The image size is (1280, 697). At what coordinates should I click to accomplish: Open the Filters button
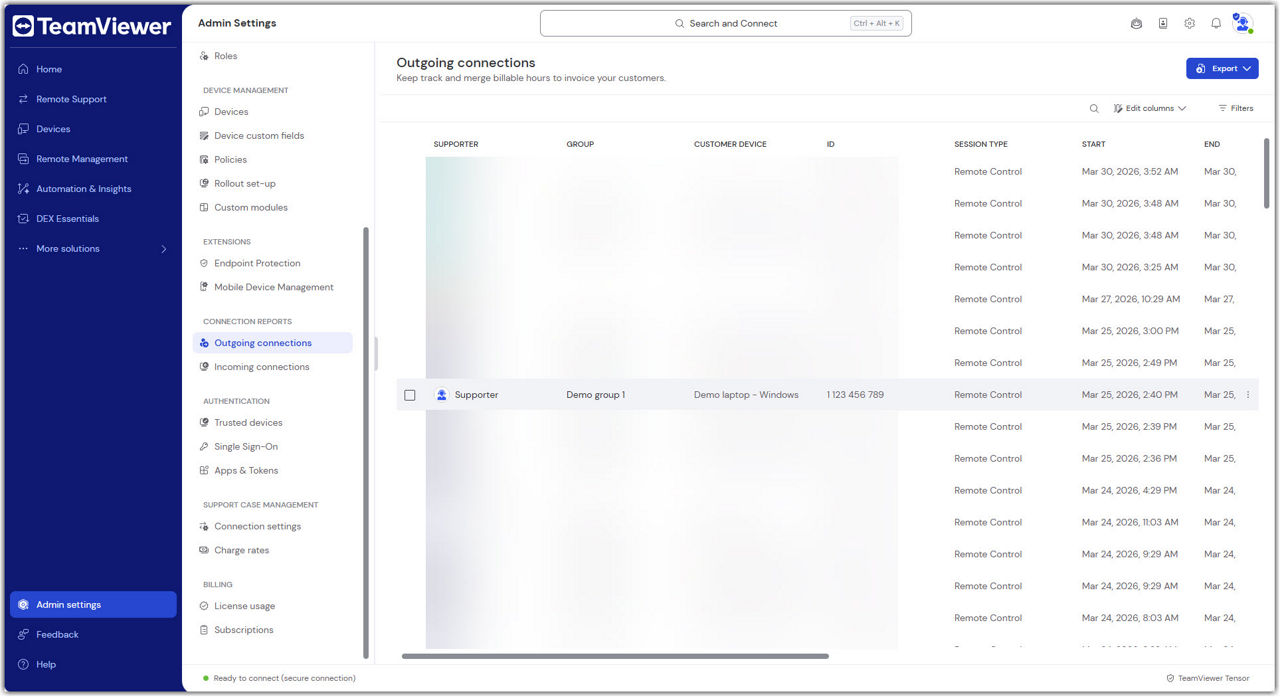1236,108
